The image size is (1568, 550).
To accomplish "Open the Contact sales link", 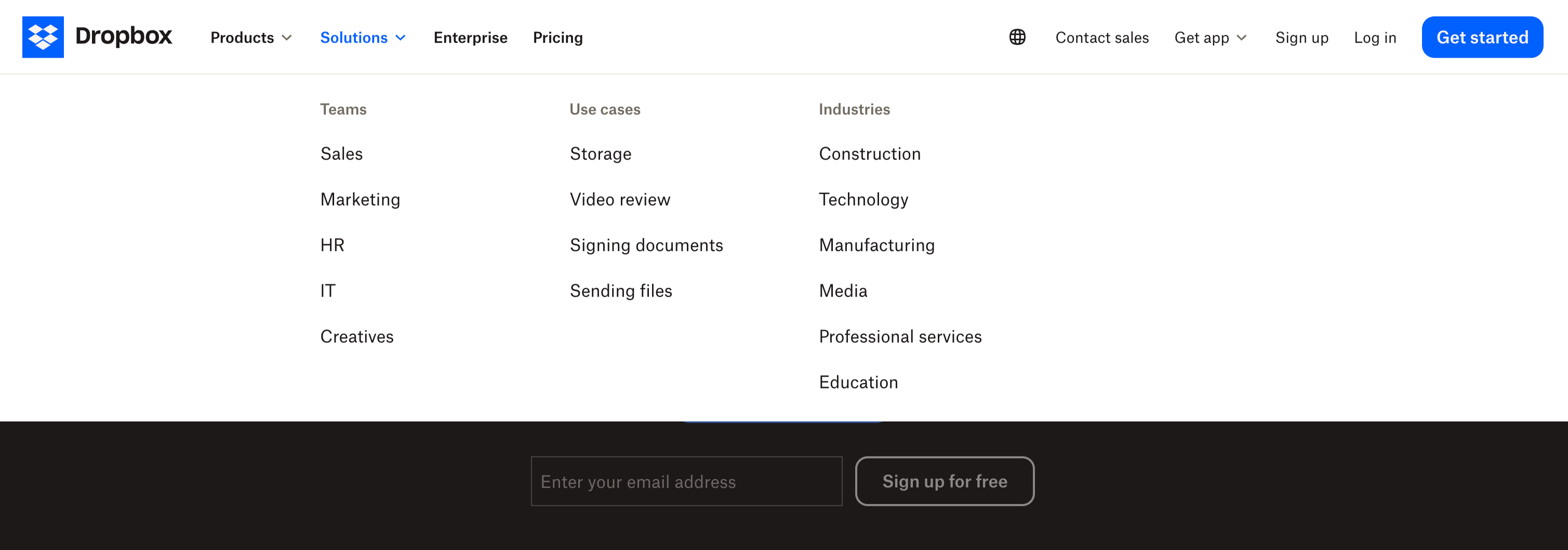I will click(1102, 38).
